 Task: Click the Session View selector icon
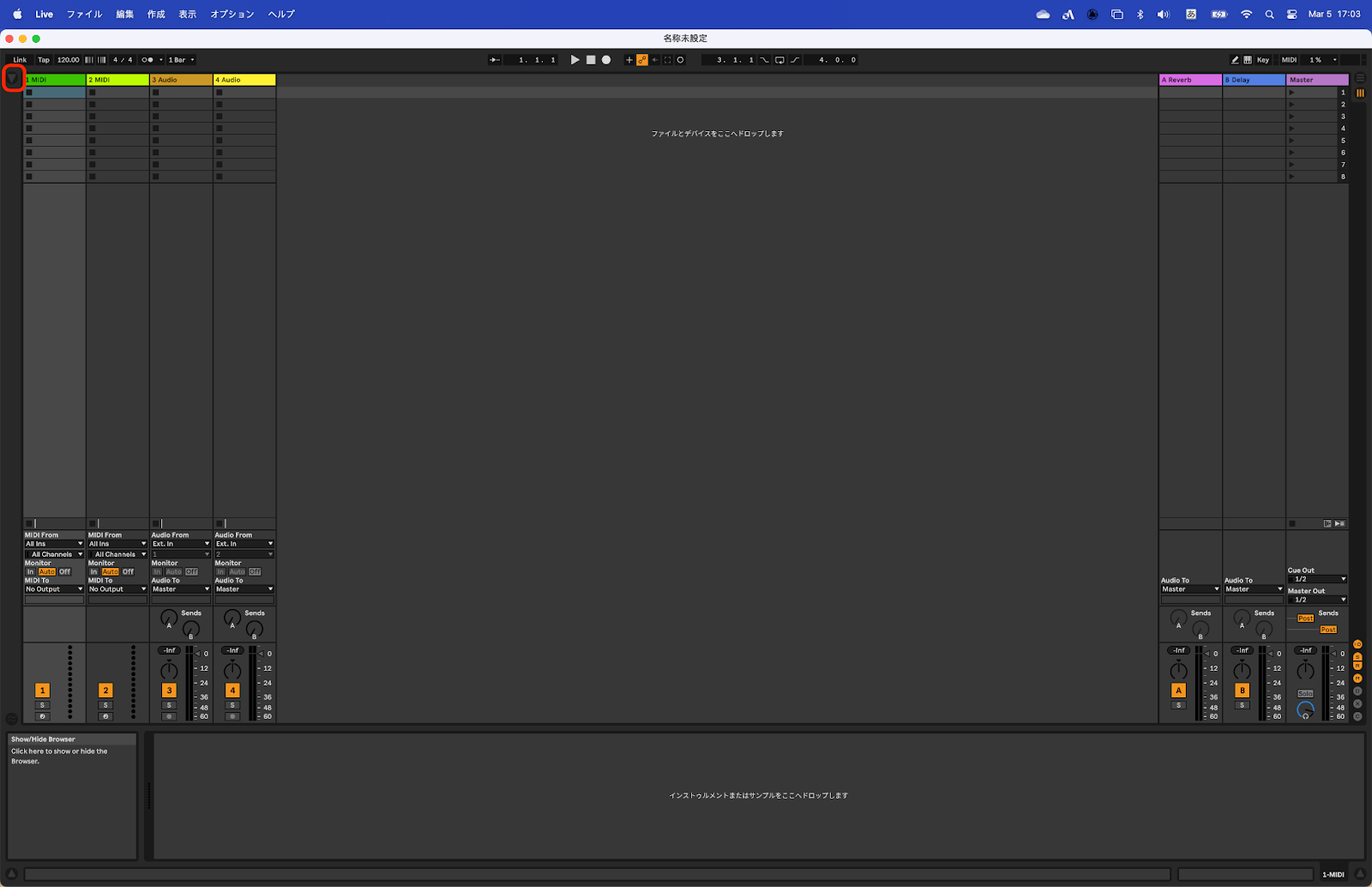tap(1360, 93)
